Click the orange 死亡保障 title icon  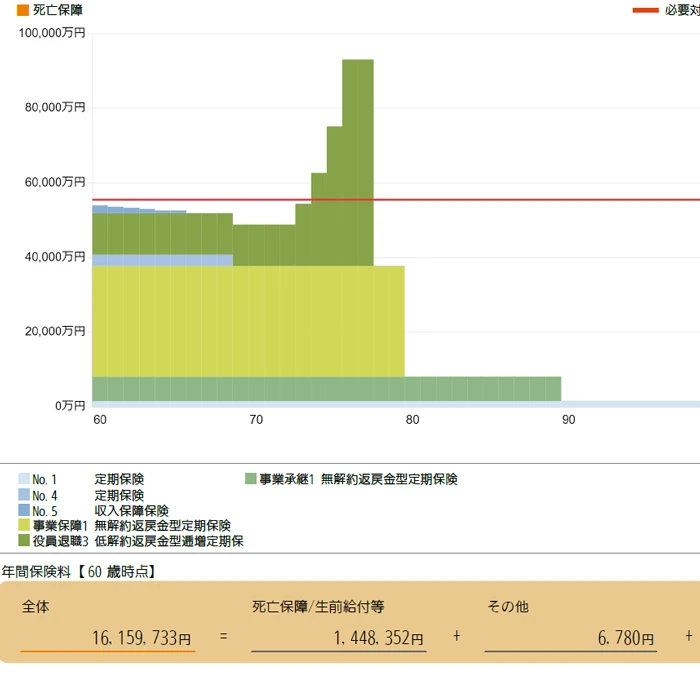tap(22, 10)
